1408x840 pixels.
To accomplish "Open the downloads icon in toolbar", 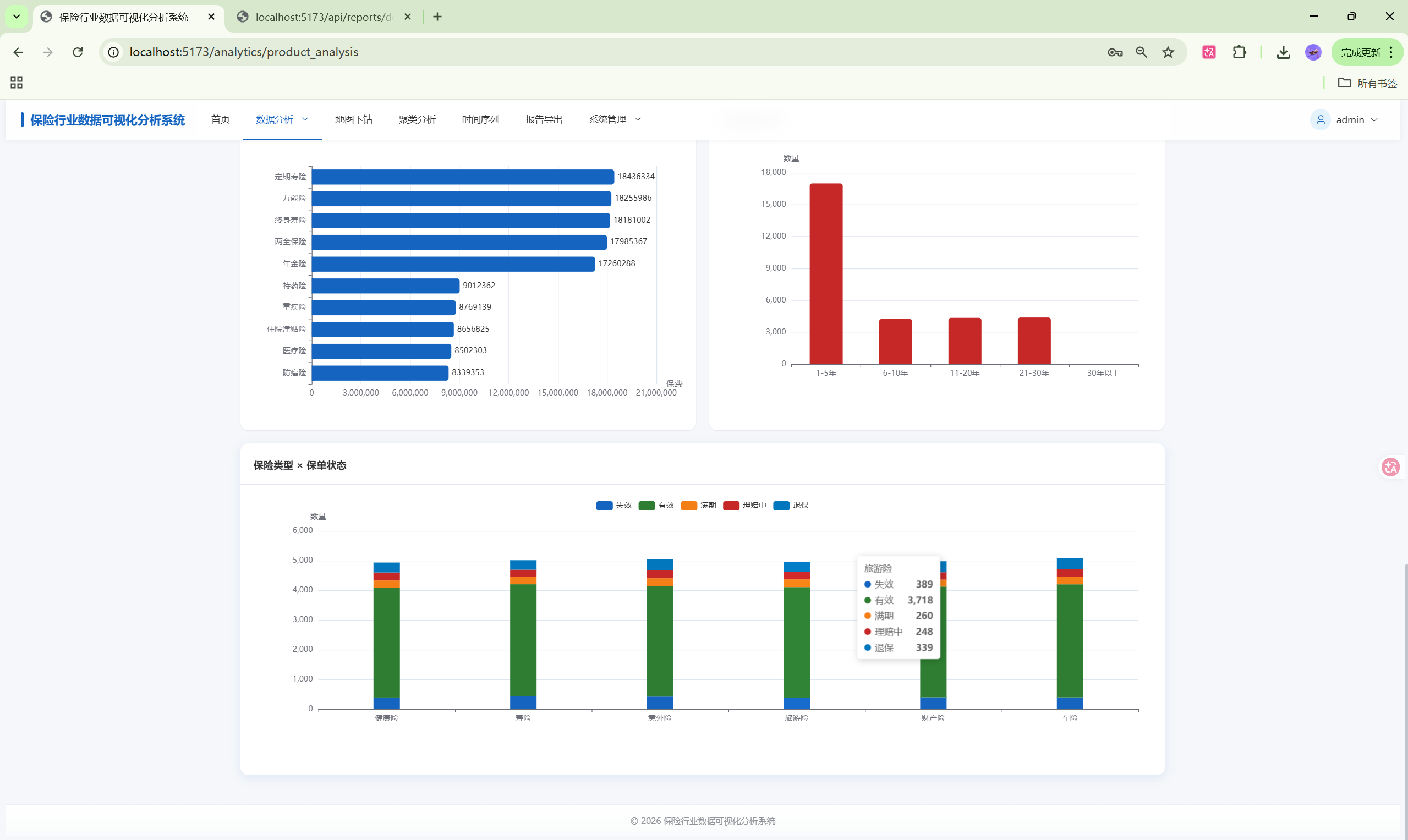I will click(1283, 52).
